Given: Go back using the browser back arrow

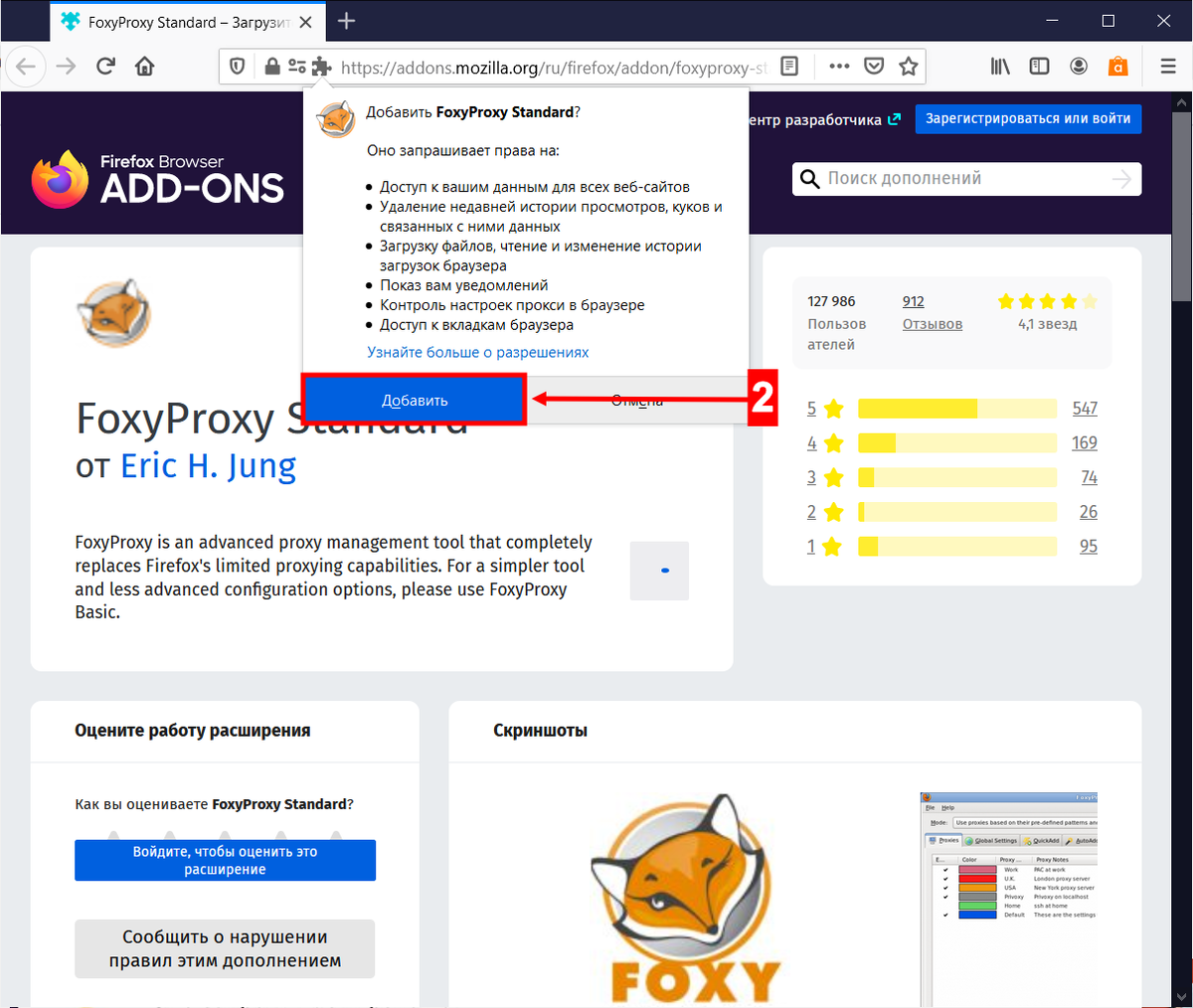Looking at the screenshot, I should pyautogui.click(x=26, y=67).
